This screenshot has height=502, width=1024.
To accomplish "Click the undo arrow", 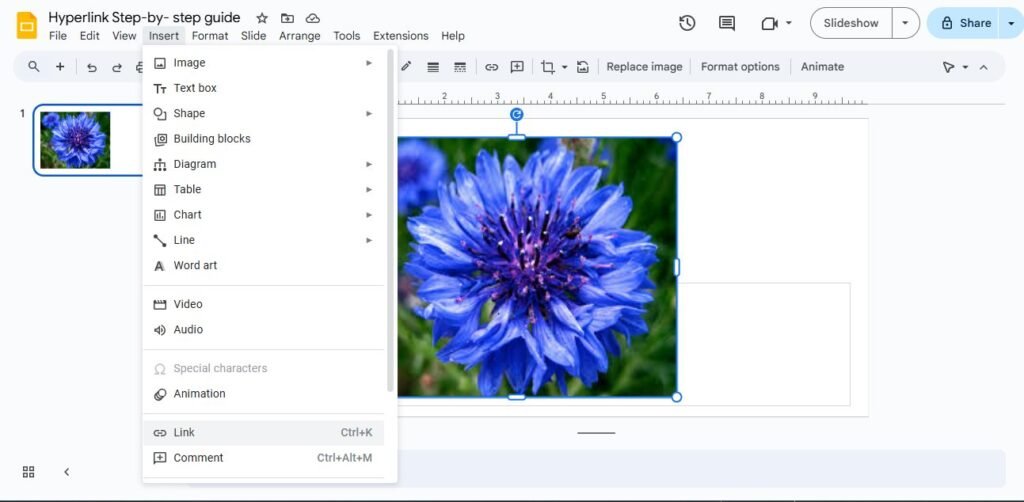I will pos(91,67).
